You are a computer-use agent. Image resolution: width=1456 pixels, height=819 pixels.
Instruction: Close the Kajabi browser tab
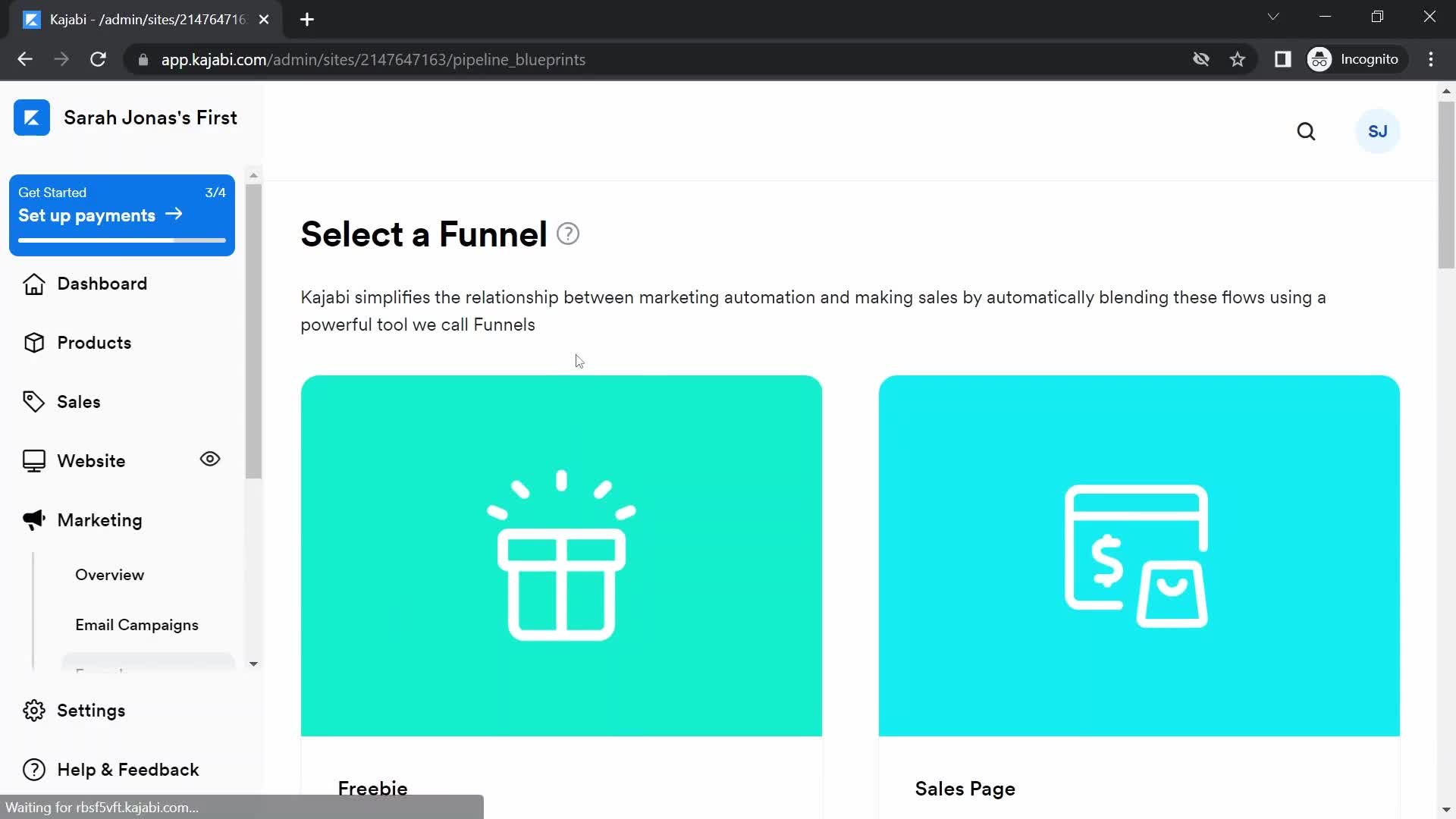pyautogui.click(x=264, y=20)
